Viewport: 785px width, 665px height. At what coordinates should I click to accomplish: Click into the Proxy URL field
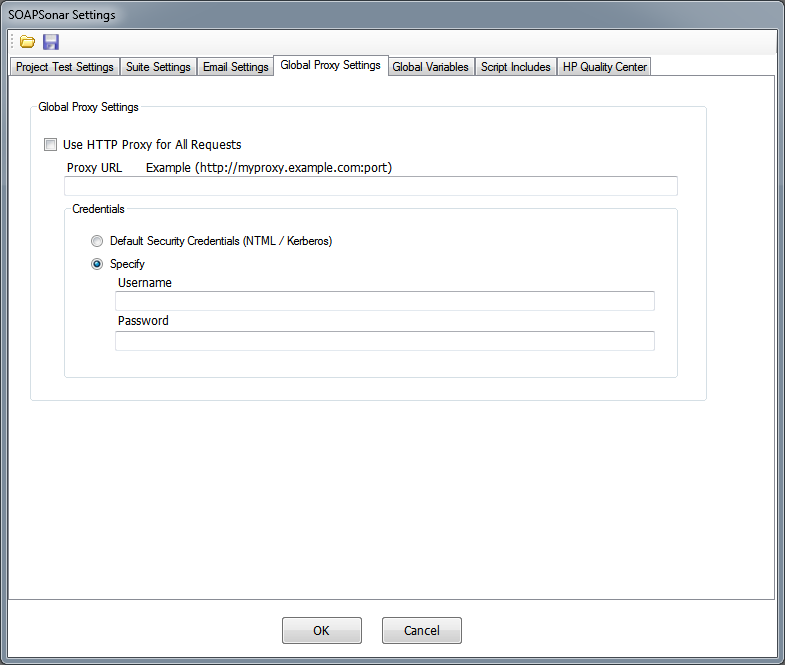coord(371,186)
